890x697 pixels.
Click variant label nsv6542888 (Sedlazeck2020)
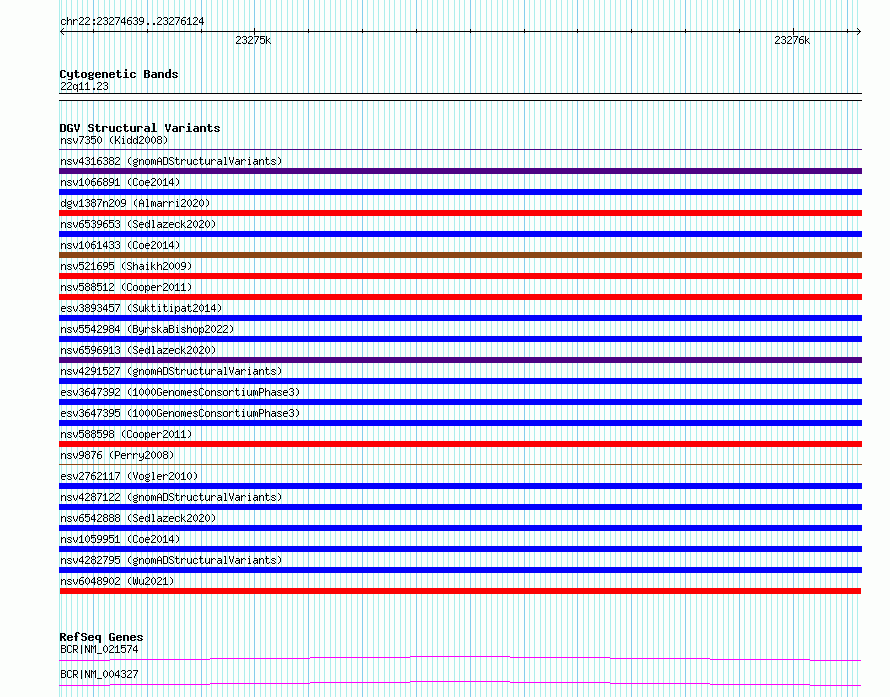point(138,518)
